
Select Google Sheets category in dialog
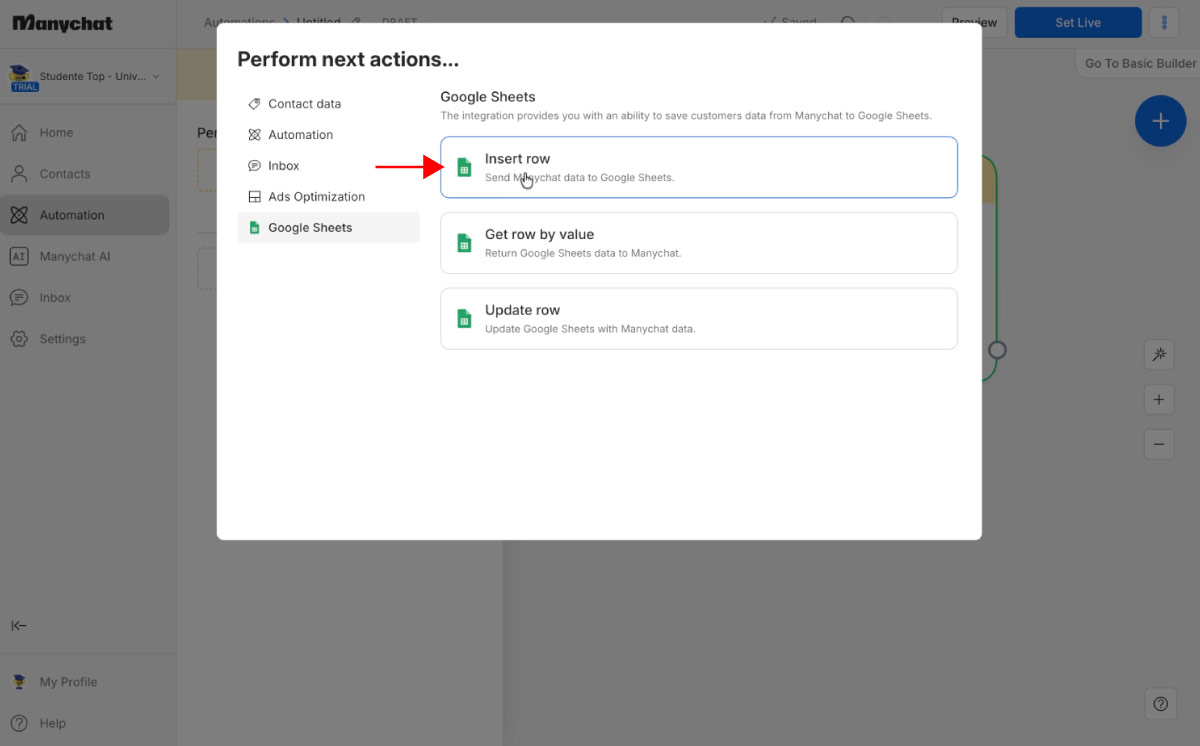point(328,228)
